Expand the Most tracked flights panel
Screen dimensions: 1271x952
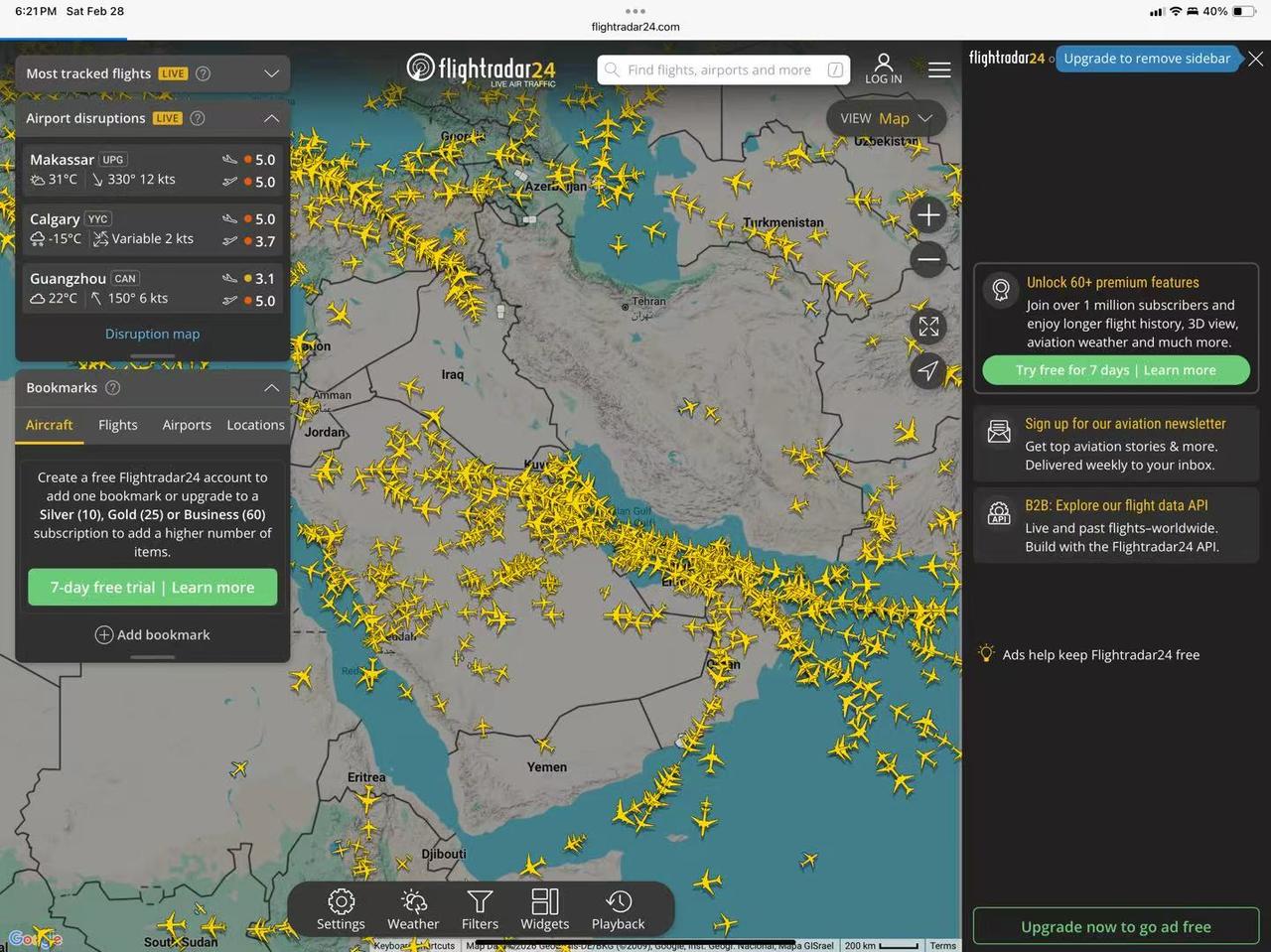[x=271, y=73]
